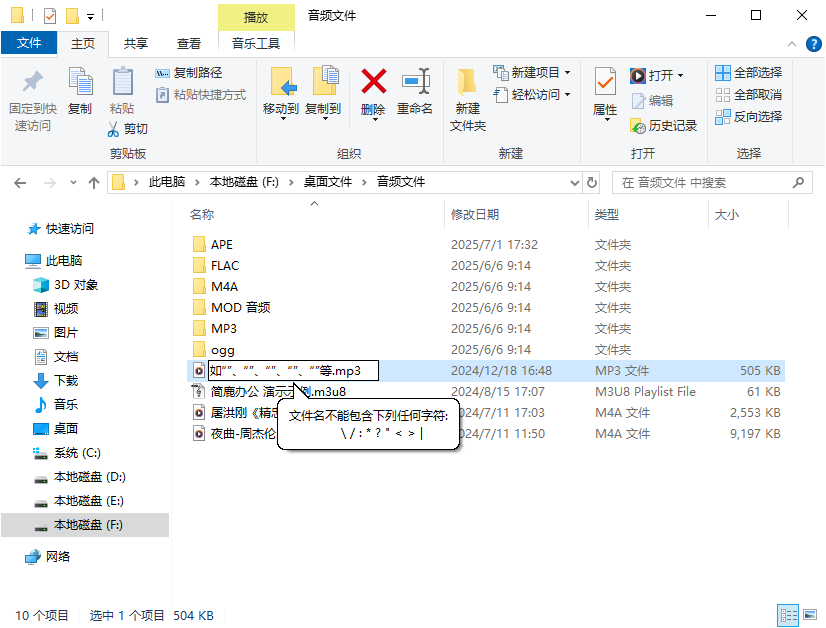Open the Quick Access Toolbar dropdown
826x628 pixels.
tap(88, 15)
